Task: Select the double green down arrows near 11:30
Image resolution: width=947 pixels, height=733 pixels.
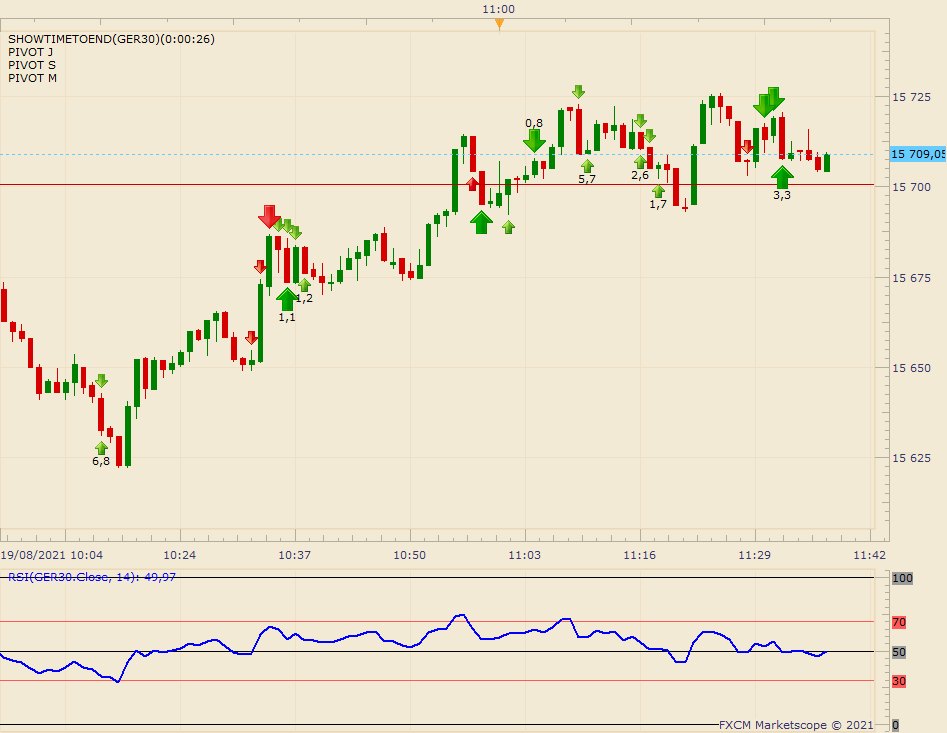Action: click(x=769, y=101)
